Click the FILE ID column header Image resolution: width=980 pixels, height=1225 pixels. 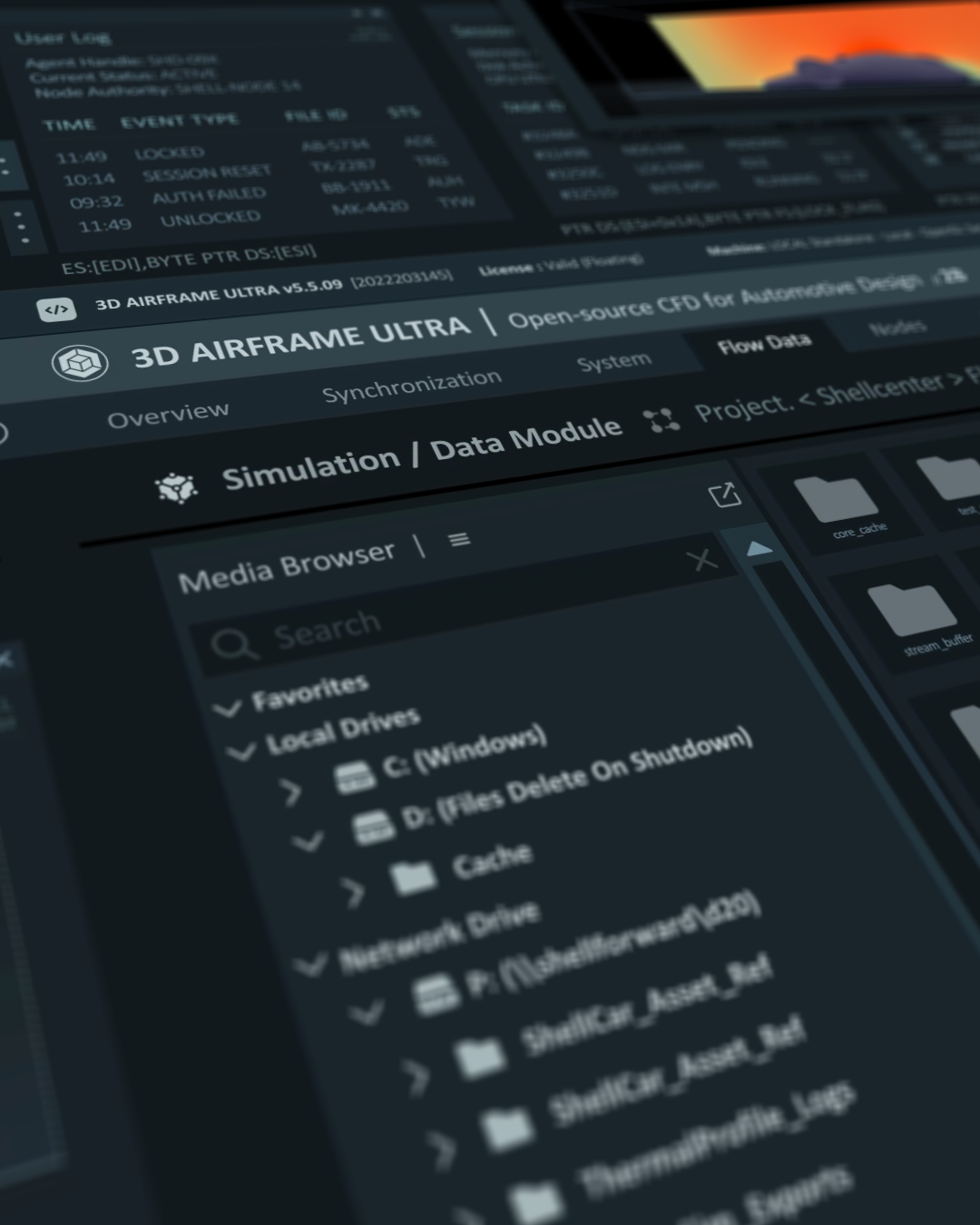tap(315, 115)
